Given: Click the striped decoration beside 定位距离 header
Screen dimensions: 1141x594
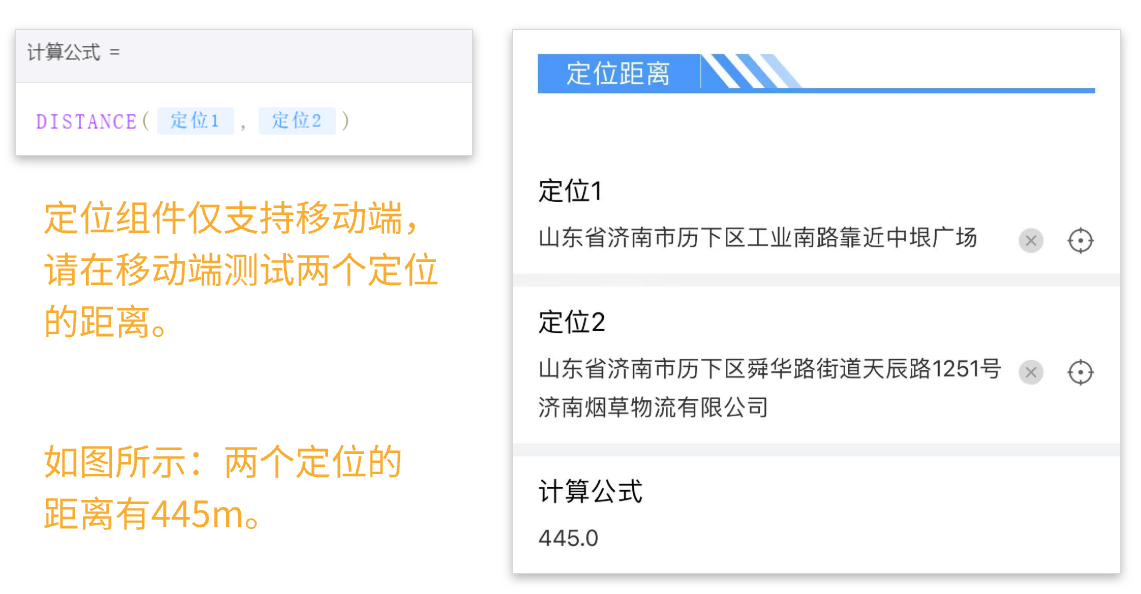Looking at the screenshot, I should click(x=752, y=72).
